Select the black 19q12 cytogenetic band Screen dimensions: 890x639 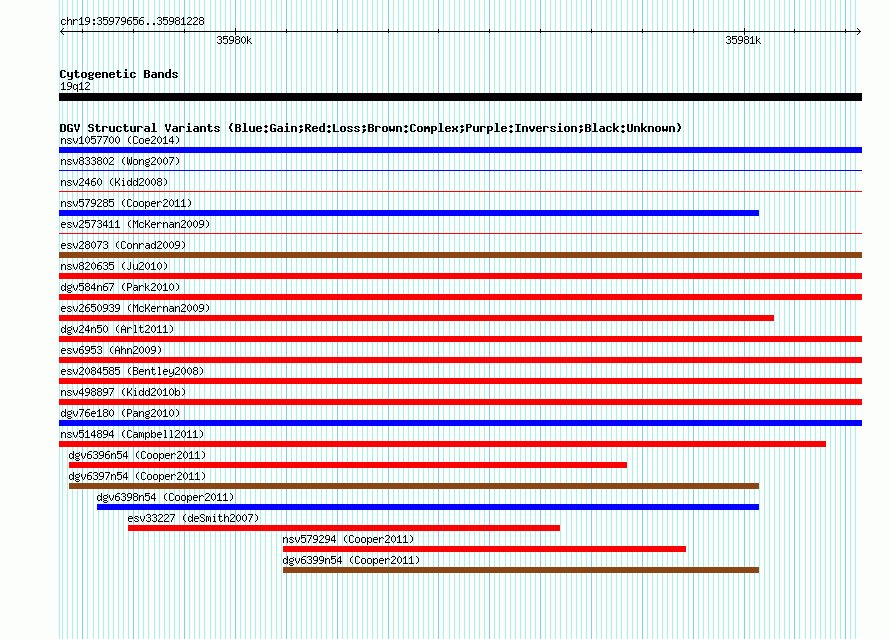pos(460,97)
